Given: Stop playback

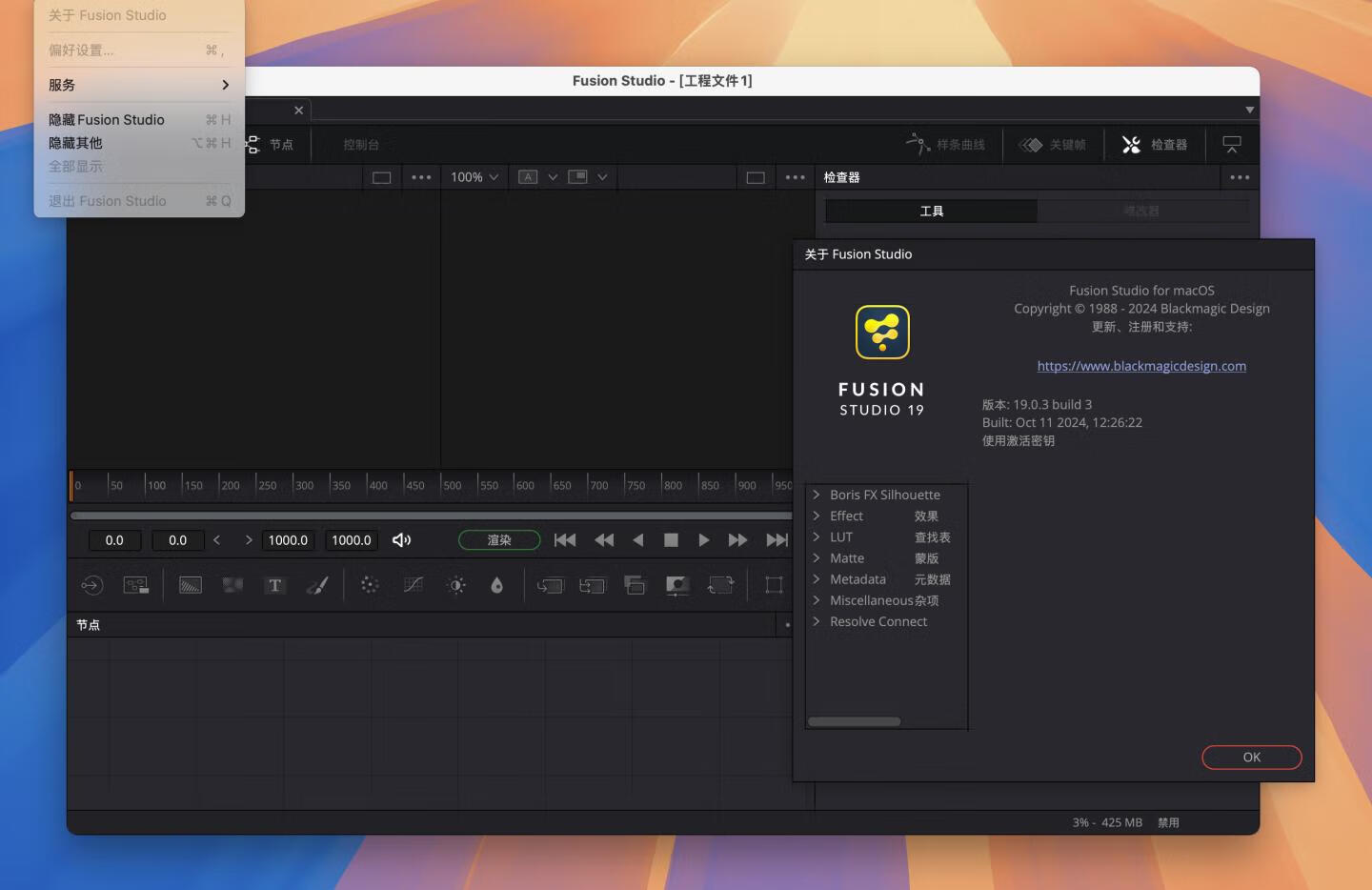Looking at the screenshot, I should pyautogui.click(x=671, y=540).
